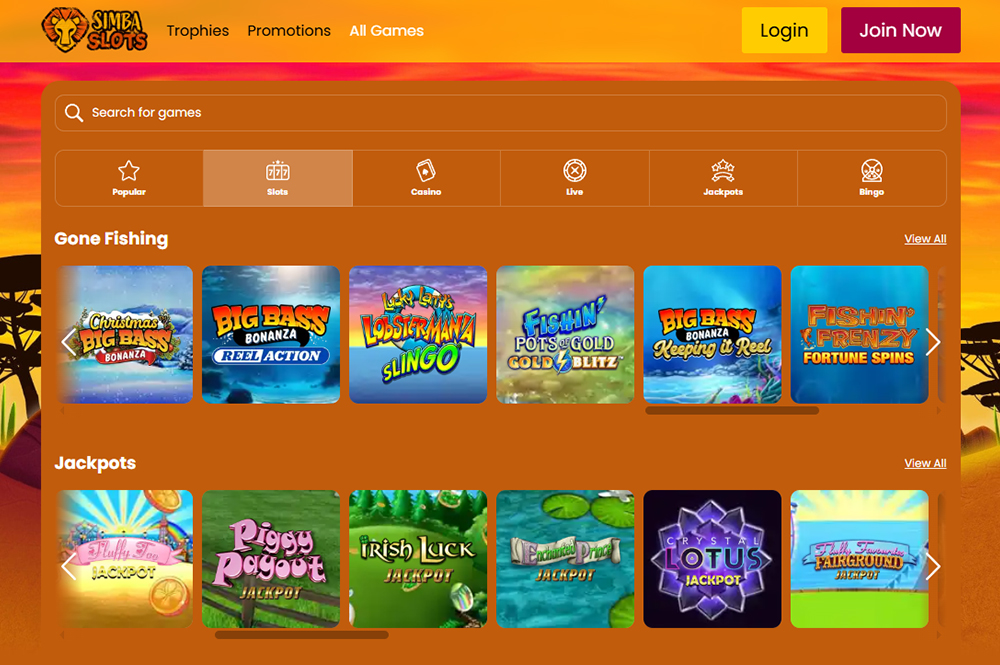This screenshot has width=1000, height=665.
Task: Click the search magnifier icon
Action: click(74, 113)
